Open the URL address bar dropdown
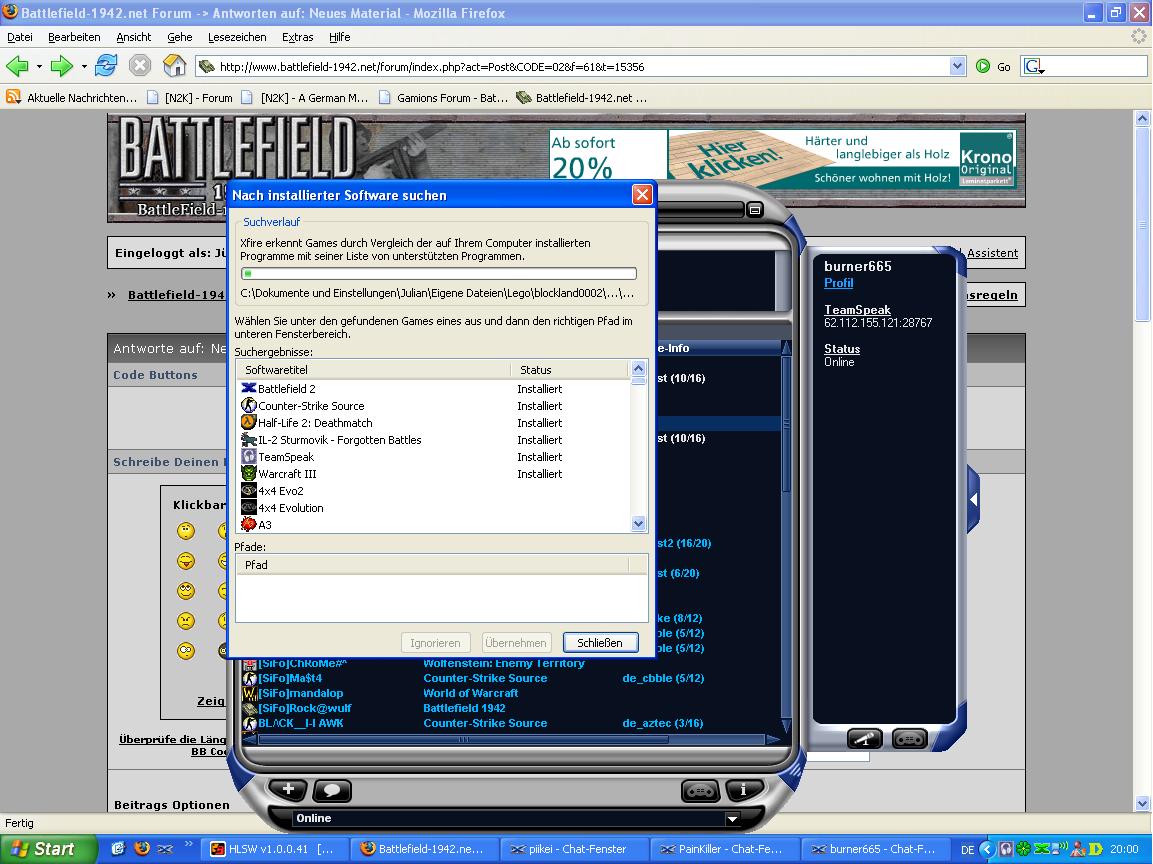Viewport: 1153px width, 864px height. click(957, 66)
